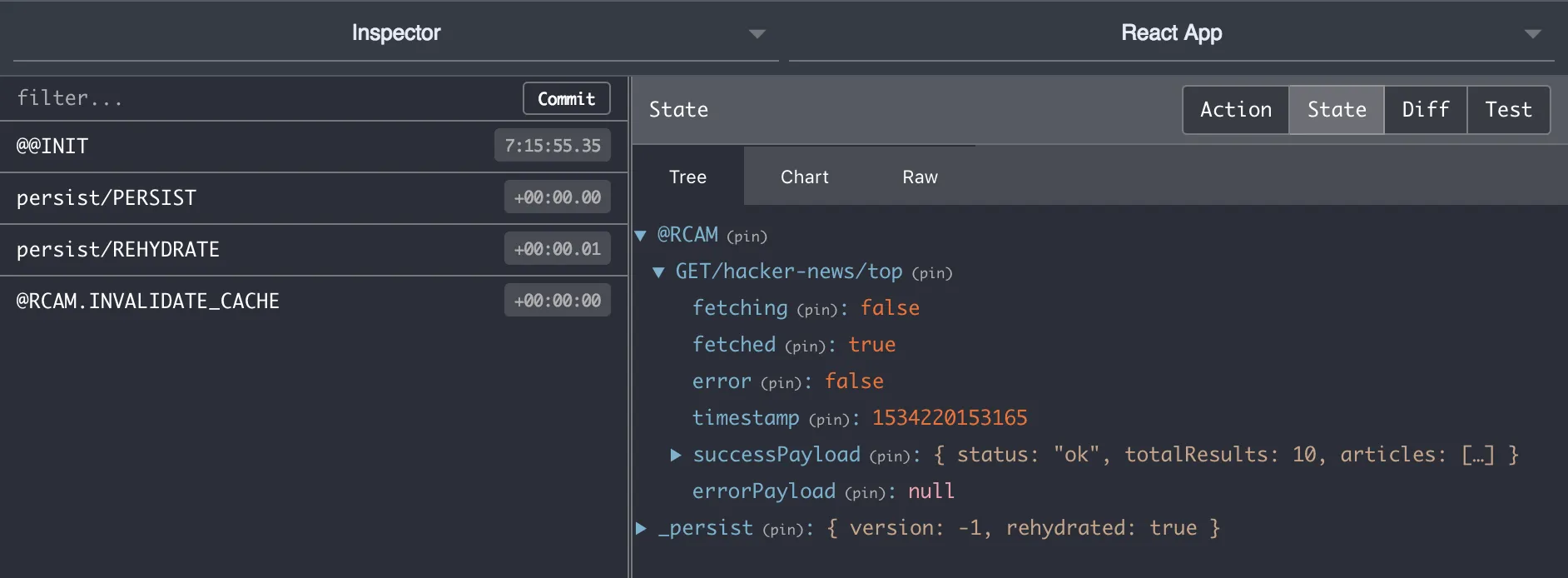Select the @@INIT action row

click(314, 147)
